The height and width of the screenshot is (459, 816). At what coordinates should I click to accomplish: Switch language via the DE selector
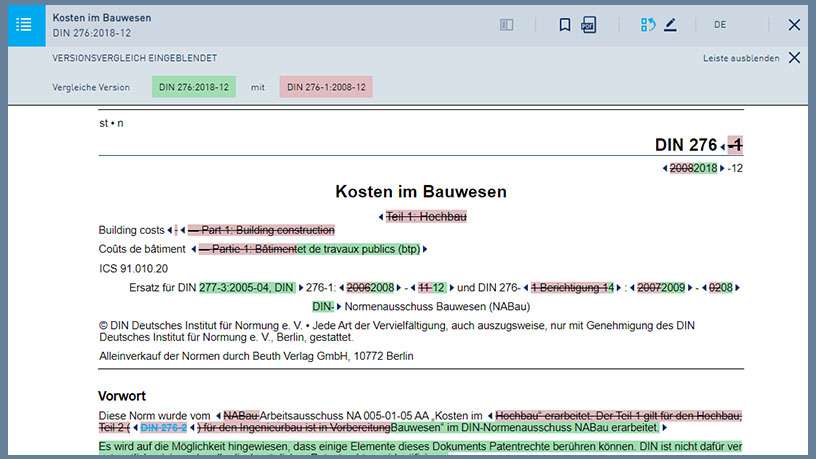[720, 24]
